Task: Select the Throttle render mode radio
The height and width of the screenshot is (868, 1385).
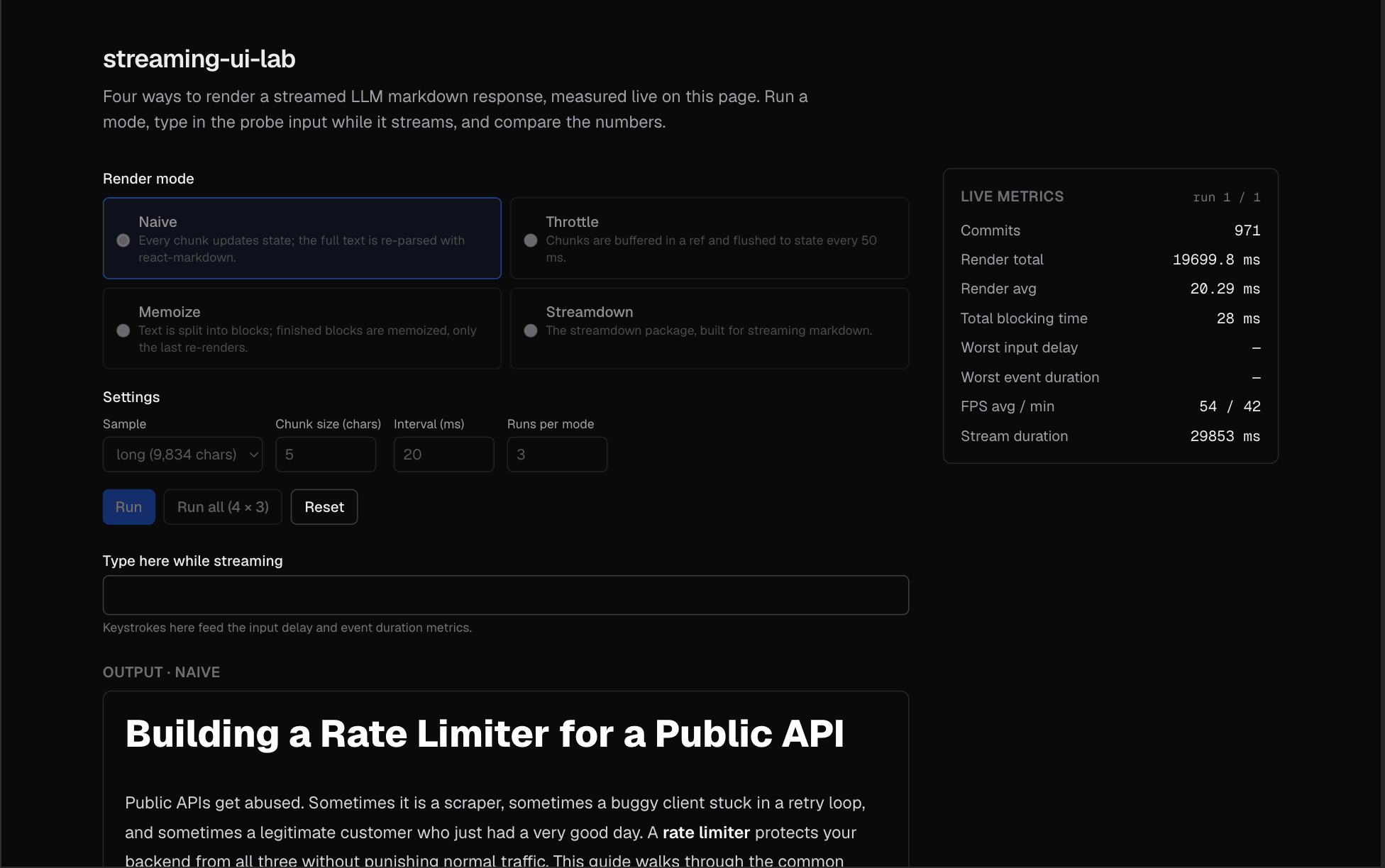Action: [531, 240]
